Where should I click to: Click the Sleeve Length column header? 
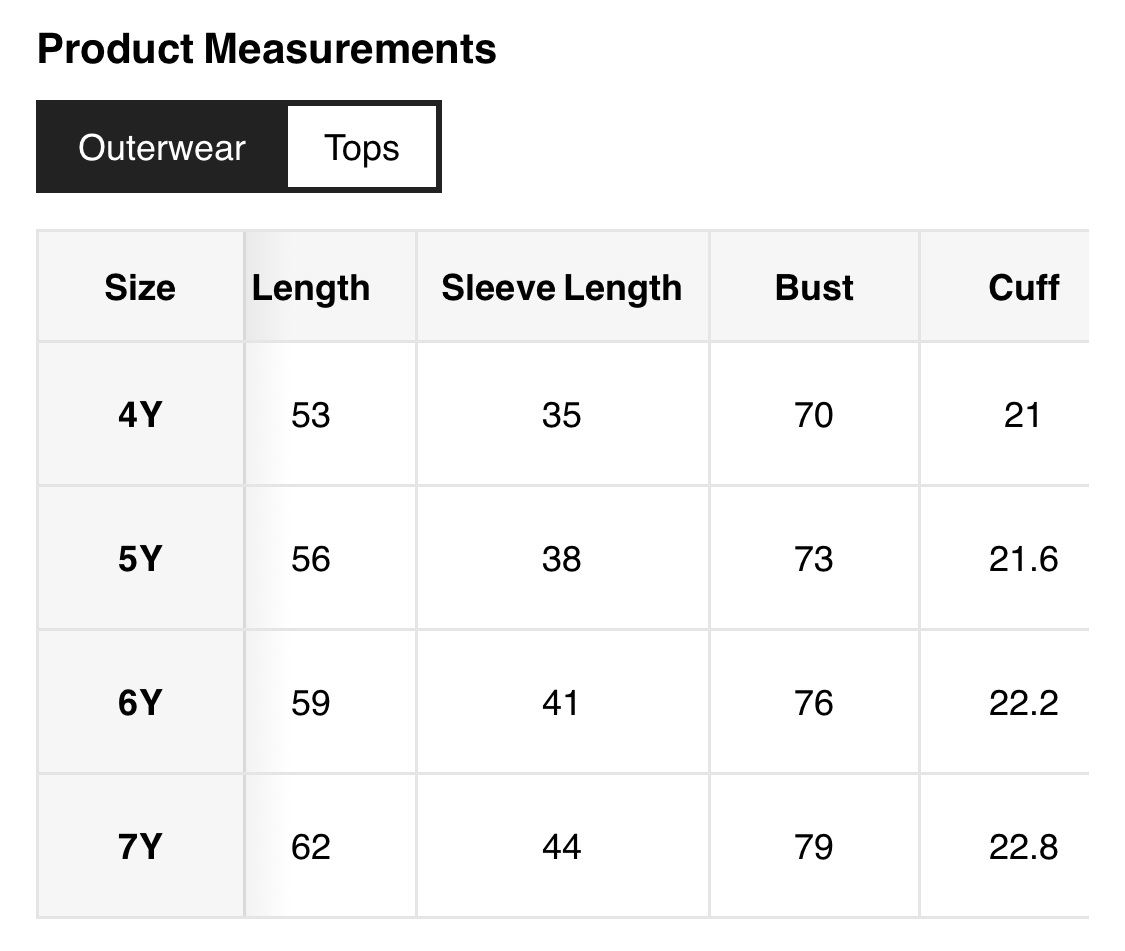pyautogui.click(x=562, y=288)
